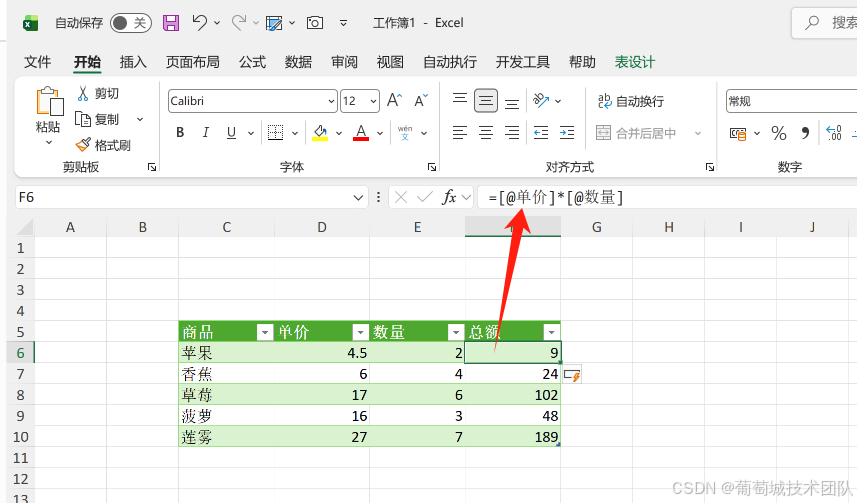The image size is (857, 503).
Task: Switch to the 数据 (Data) tab
Action: click(298, 62)
